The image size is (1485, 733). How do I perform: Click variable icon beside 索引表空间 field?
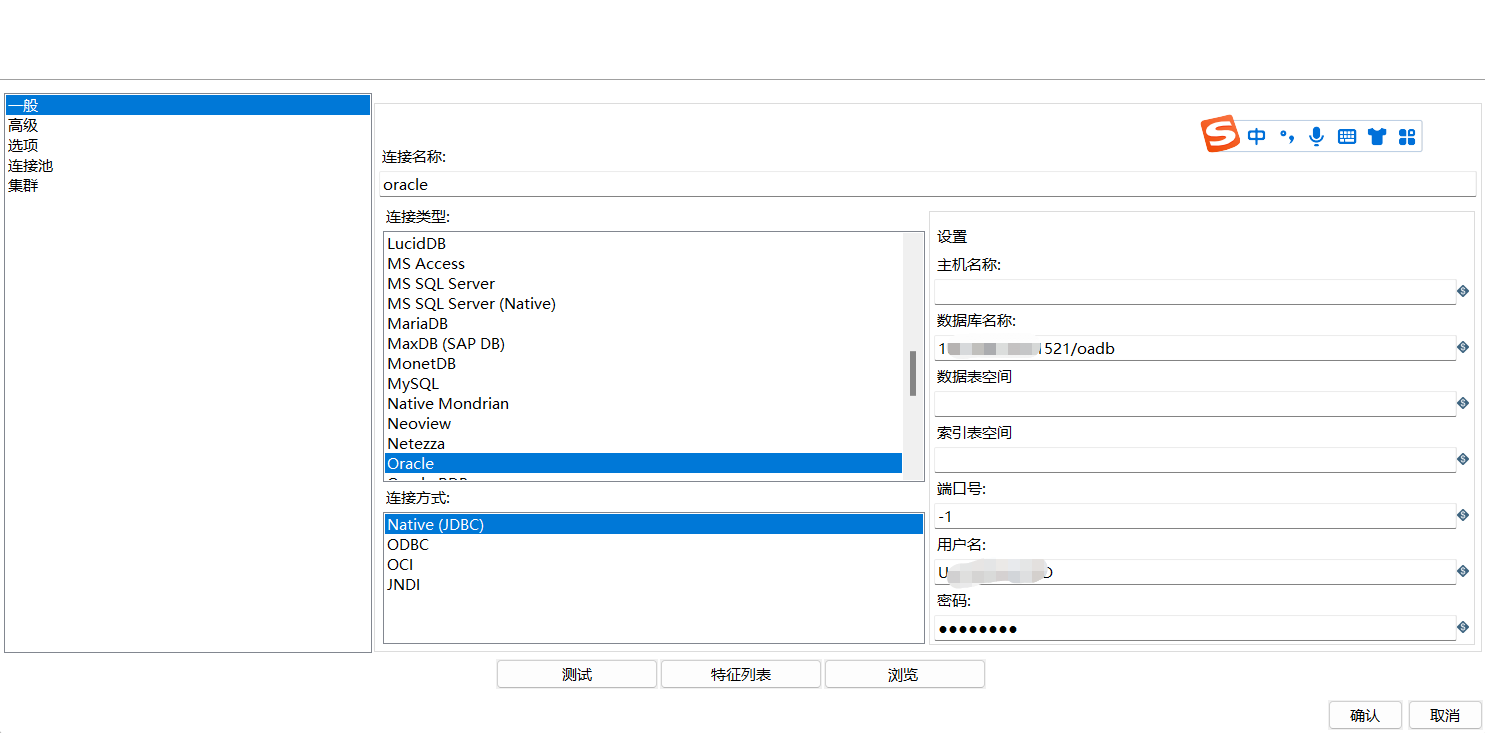pos(1463,459)
